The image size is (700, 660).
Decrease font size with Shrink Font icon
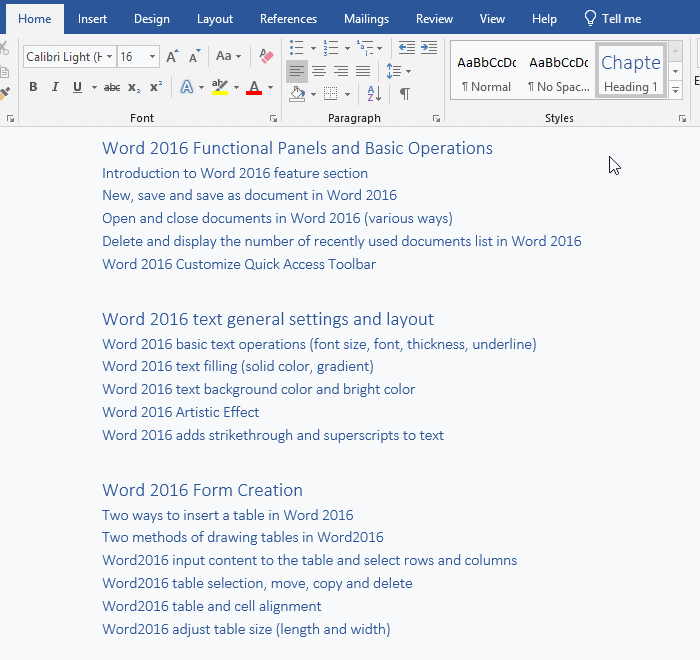[194, 56]
